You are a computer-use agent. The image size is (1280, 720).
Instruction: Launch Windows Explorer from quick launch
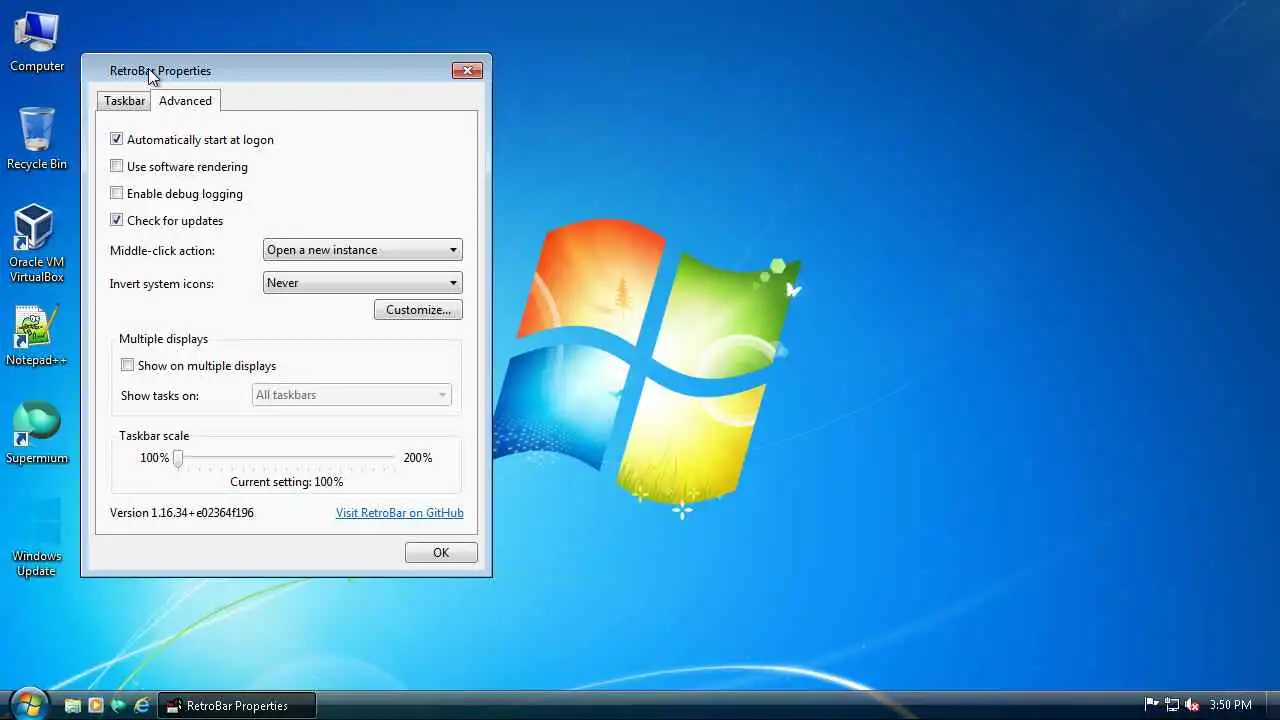coord(72,706)
